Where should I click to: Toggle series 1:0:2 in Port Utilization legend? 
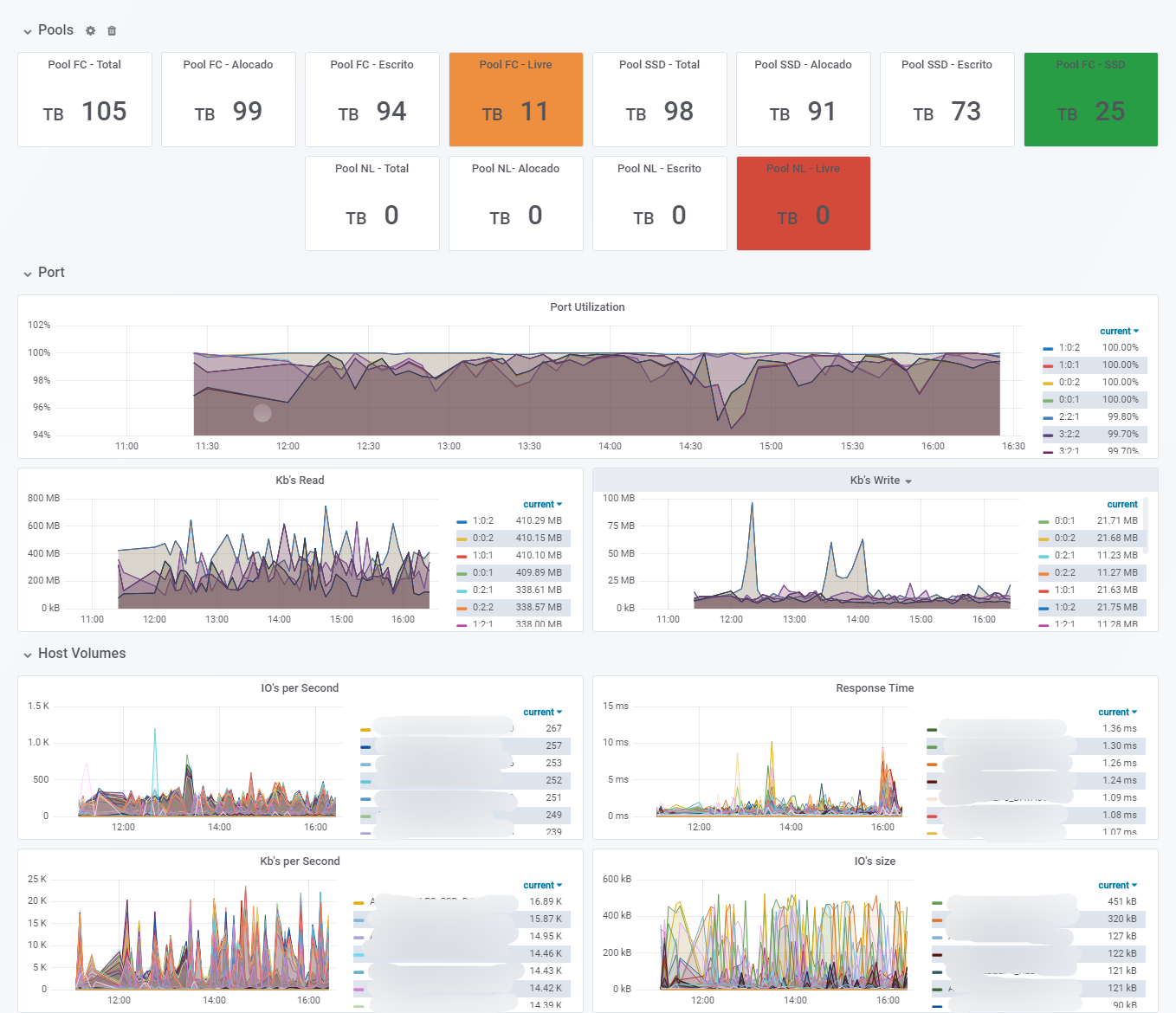[x=1069, y=348]
